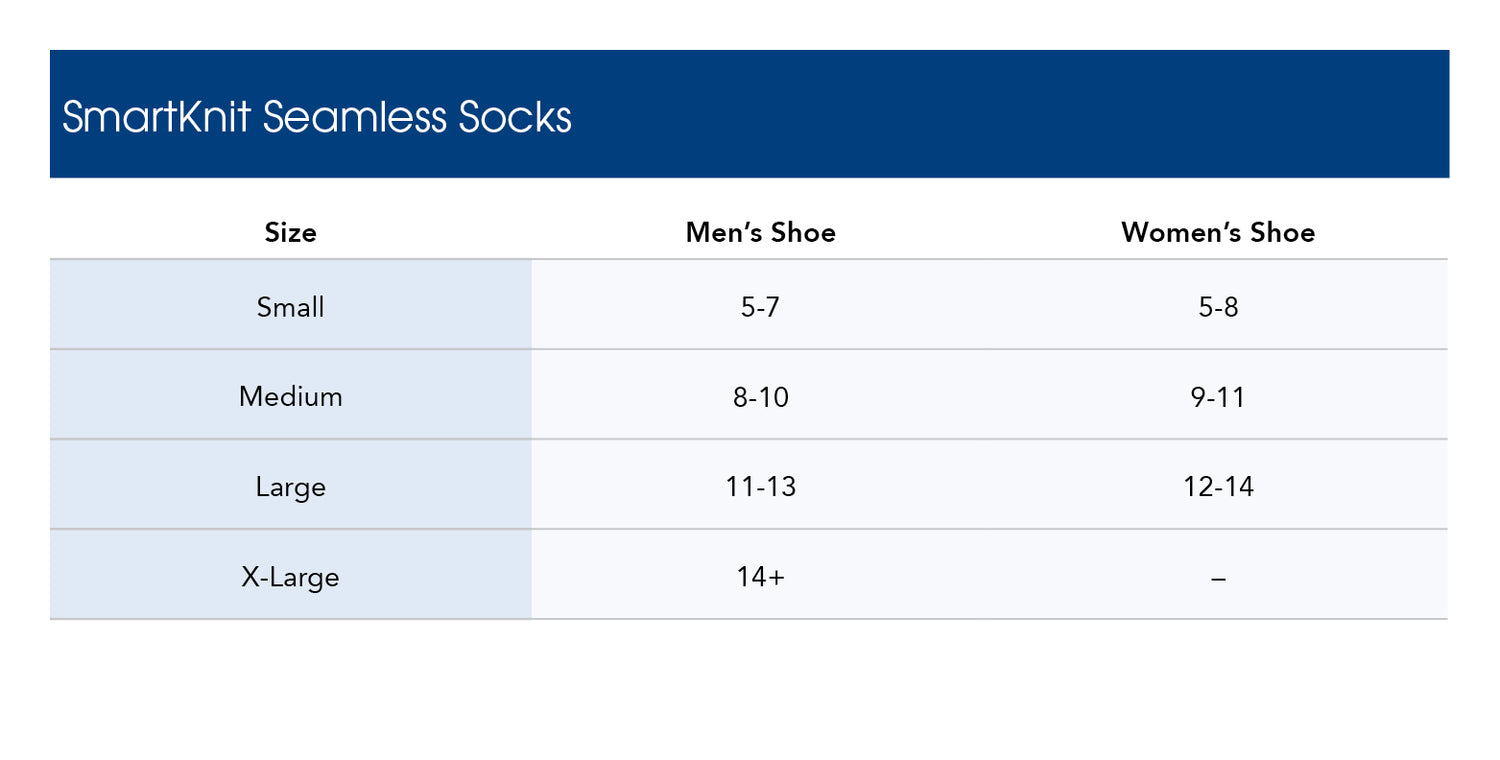Viewport: 1500px width, 760px height.
Task: Click the women's 12-14 shoe range cell
Action: click(x=1218, y=487)
